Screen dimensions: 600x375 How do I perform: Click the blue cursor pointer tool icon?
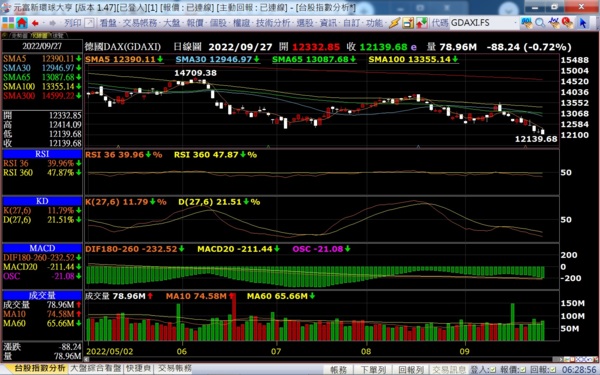point(583,23)
